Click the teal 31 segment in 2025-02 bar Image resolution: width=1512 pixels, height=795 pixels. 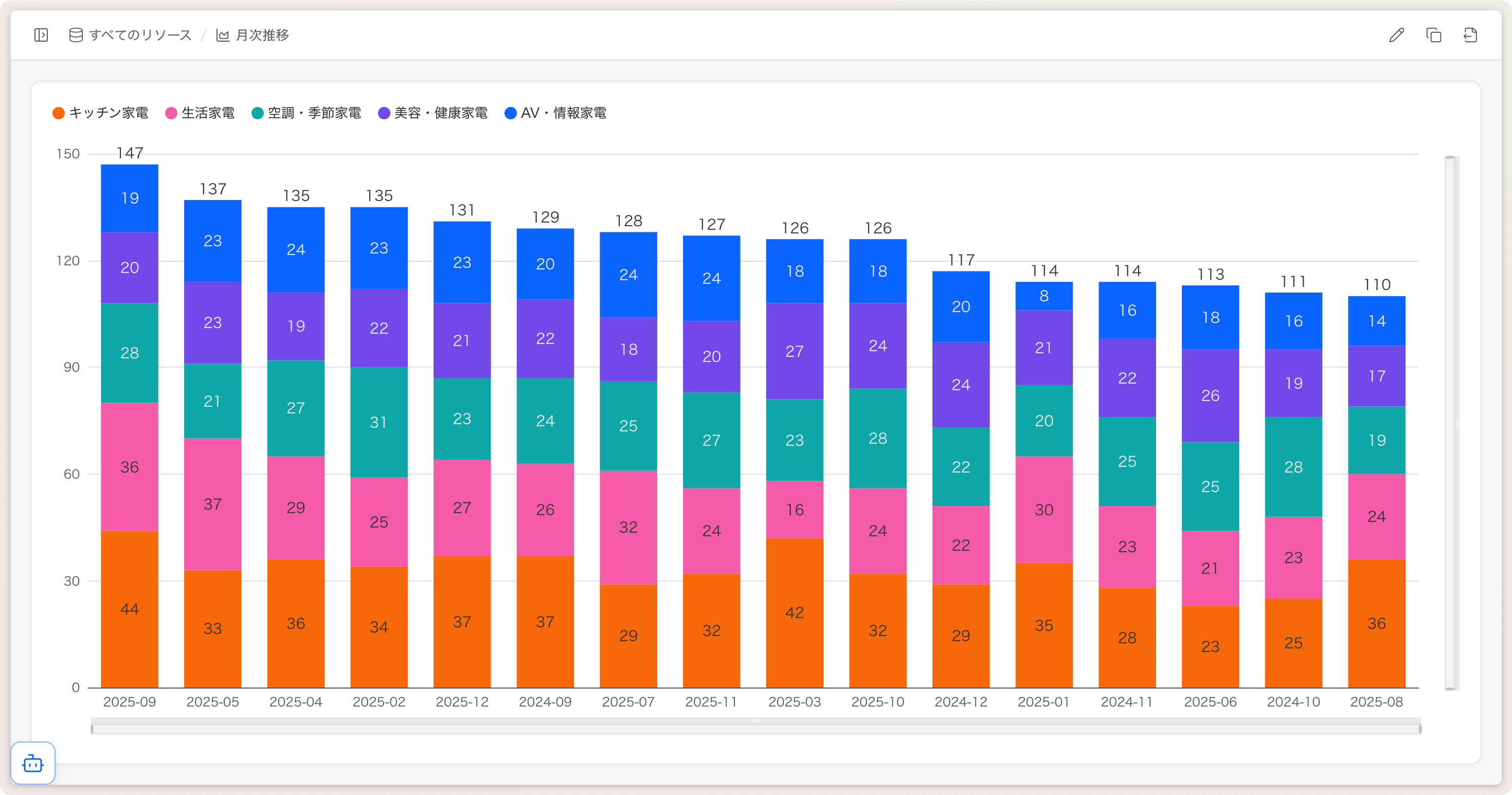(379, 422)
